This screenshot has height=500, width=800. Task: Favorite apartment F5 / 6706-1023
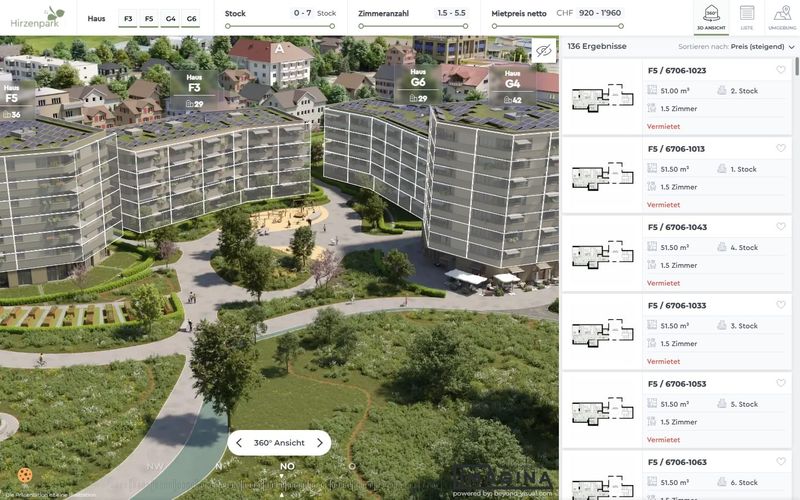pos(781,70)
